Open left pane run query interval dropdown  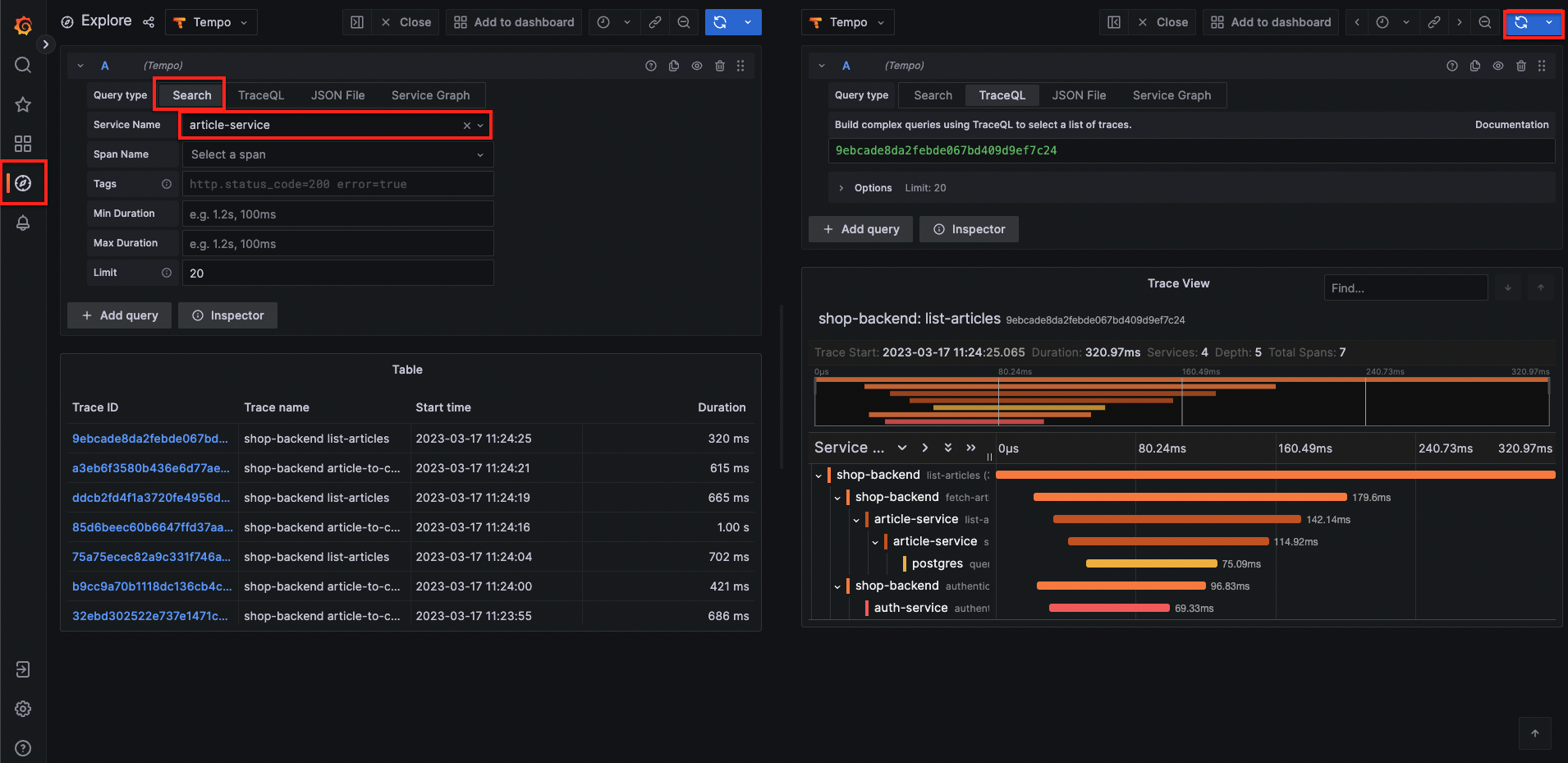coord(748,22)
